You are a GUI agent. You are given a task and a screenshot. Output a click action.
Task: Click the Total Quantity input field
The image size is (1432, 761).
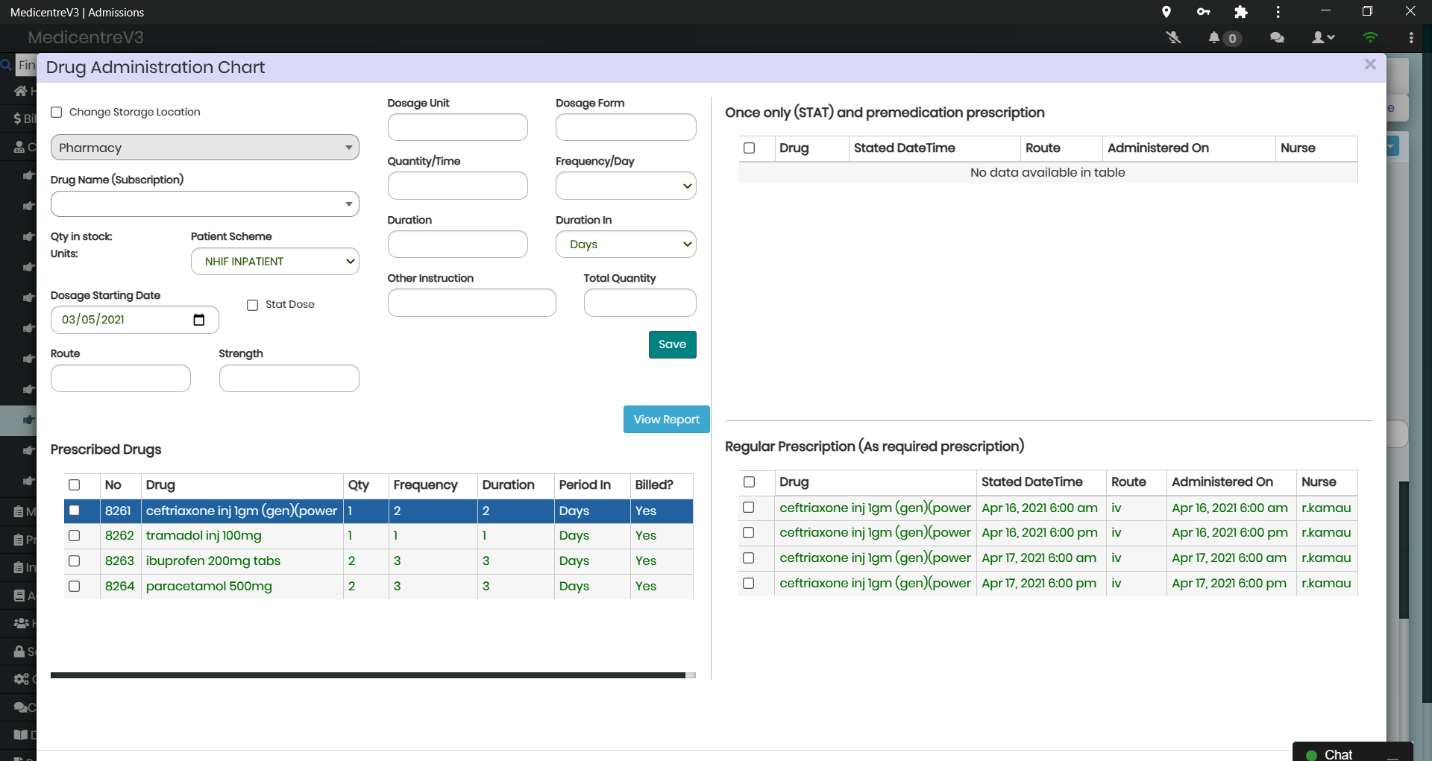640,303
